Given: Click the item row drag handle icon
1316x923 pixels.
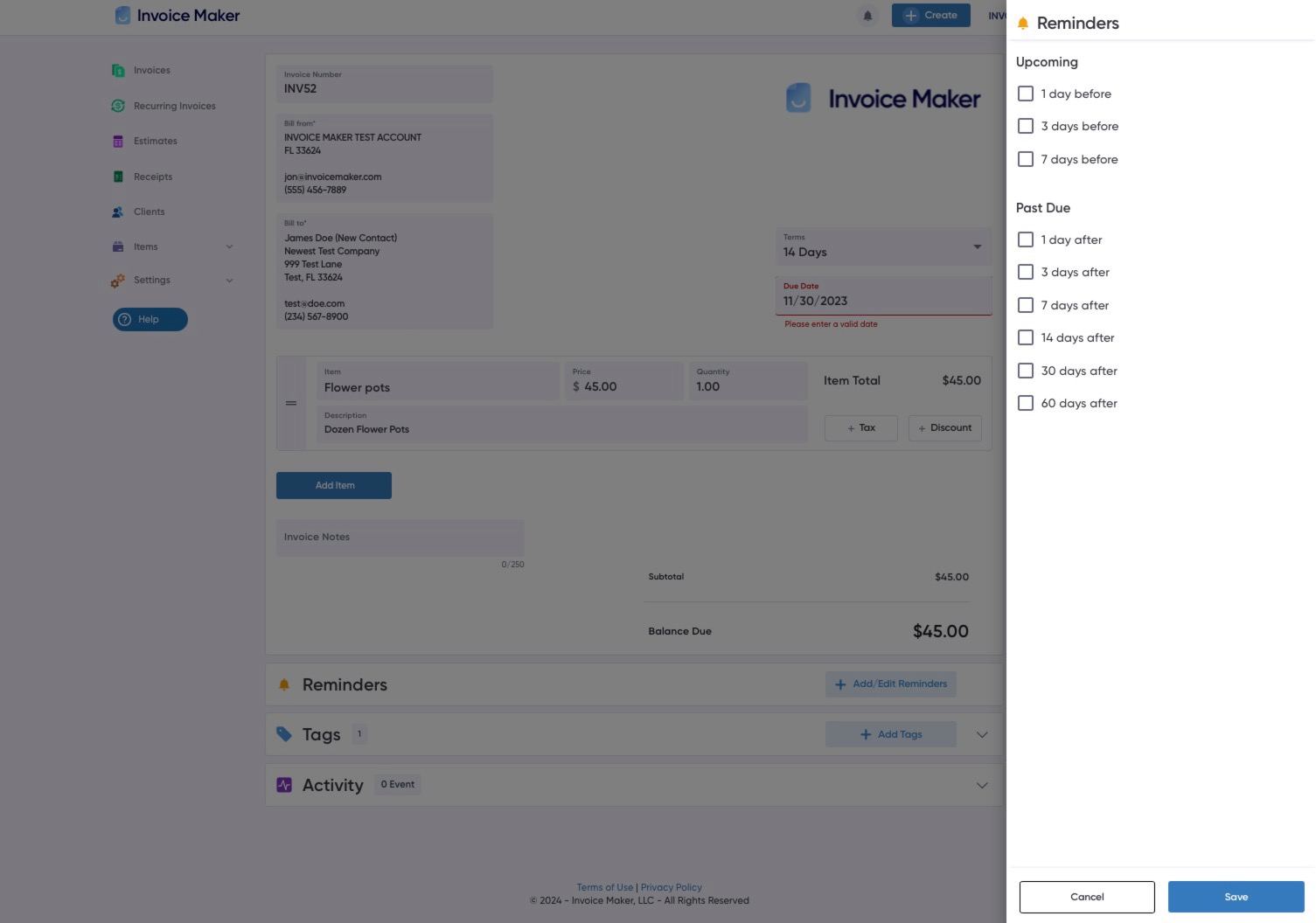Looking at the screenshot, I should click(x=291, y=403).
